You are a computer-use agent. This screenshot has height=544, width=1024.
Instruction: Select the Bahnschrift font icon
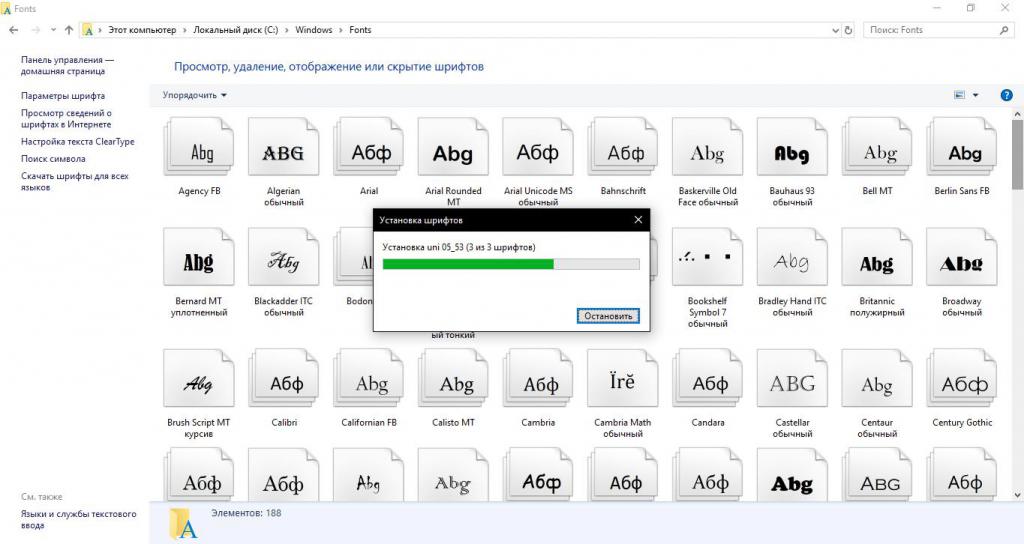tap(623, 147)
